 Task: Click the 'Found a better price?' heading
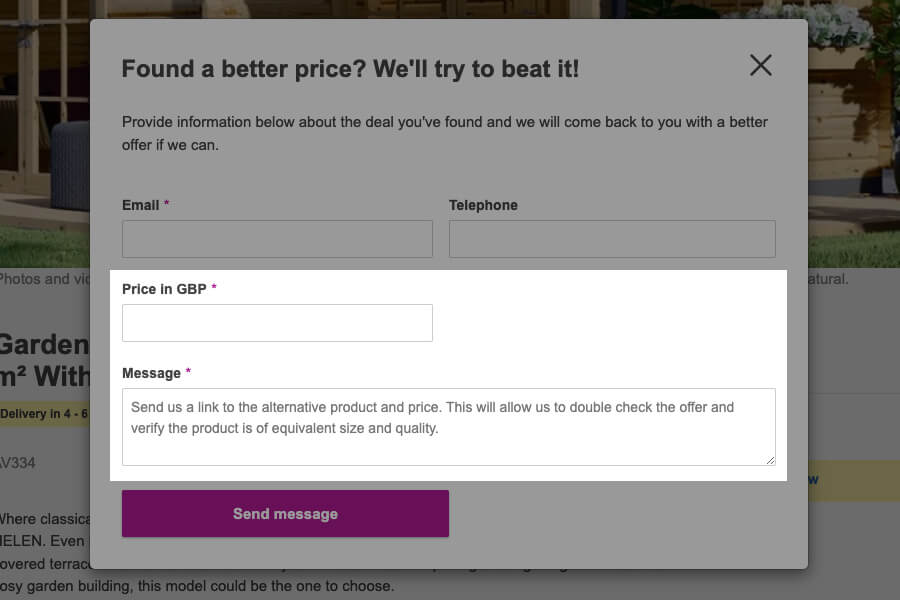350,69
